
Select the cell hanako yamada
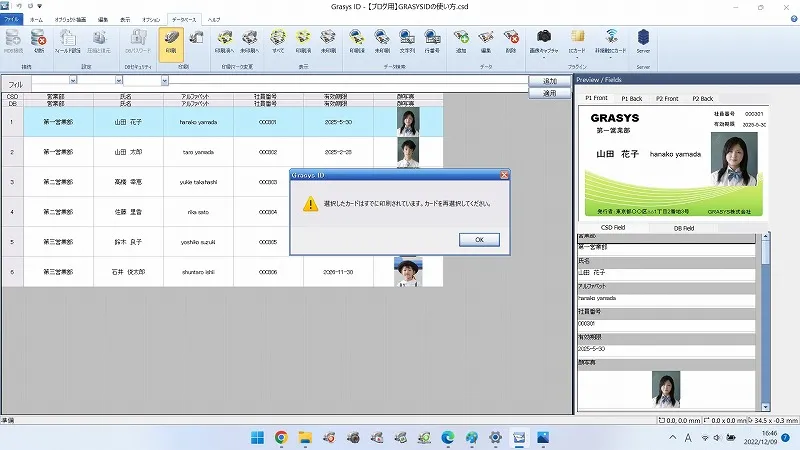click(x=198, y=122)
